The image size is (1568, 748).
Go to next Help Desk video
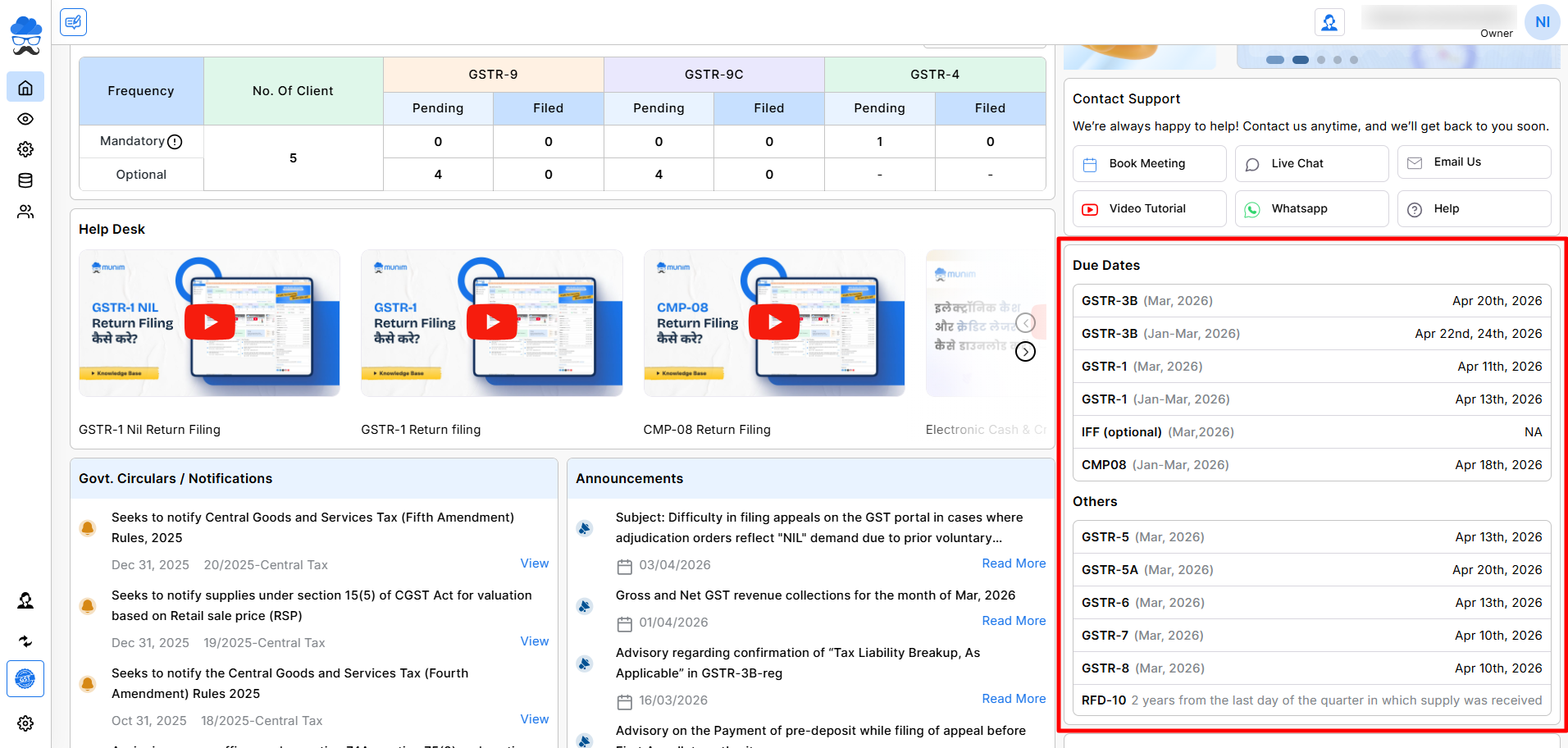coord(1025,352)
